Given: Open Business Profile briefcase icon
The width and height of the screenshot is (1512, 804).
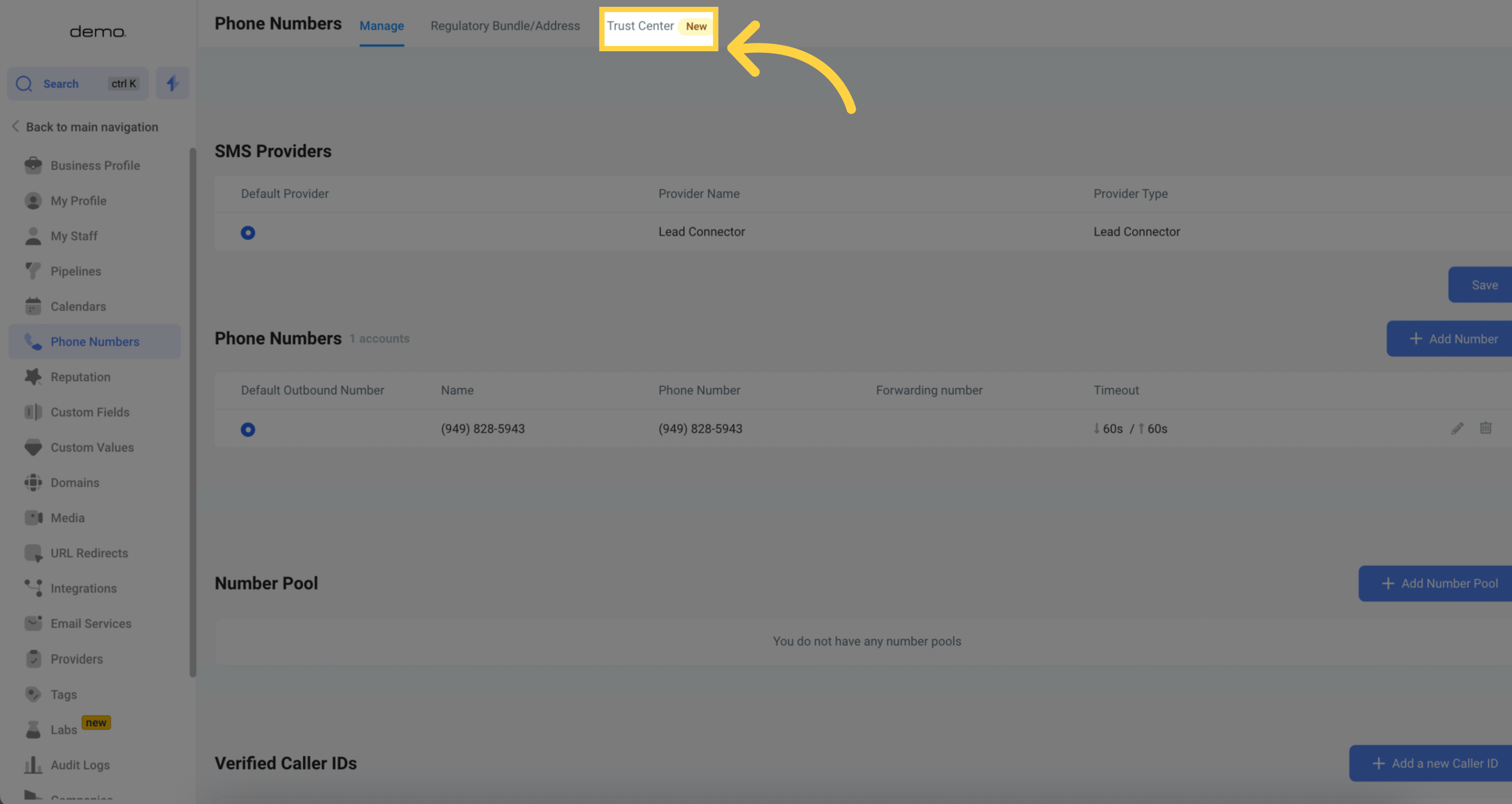Looking at the screenshot, I should pos(33,165).
